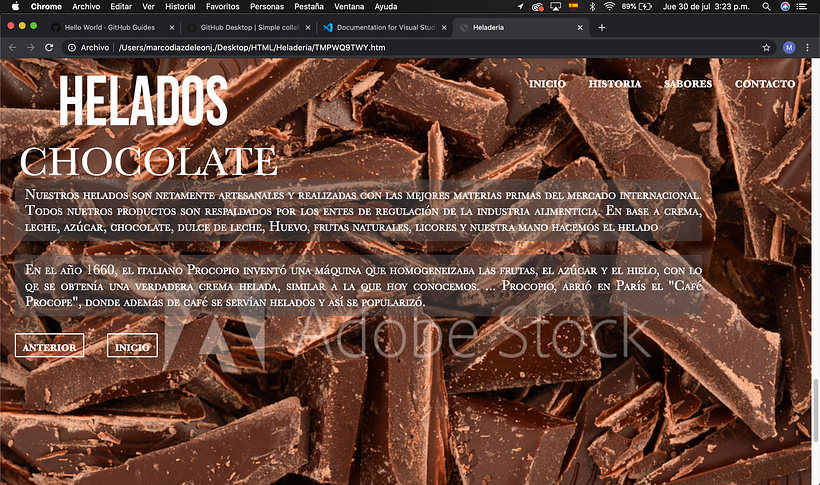Screen dimensions: 820x485
Task: Open the Apple menu
Action: (x=15, y=6)
